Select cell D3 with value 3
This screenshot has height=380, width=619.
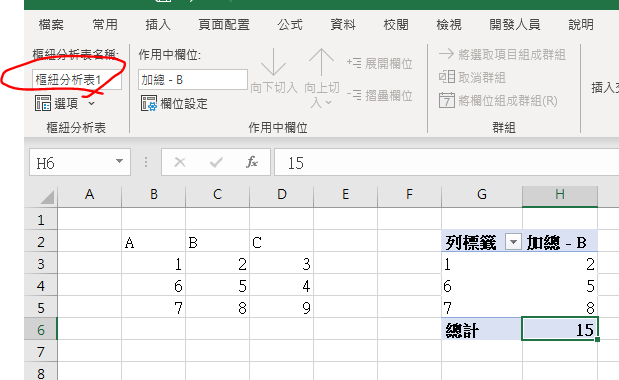(x=281, y=264)
